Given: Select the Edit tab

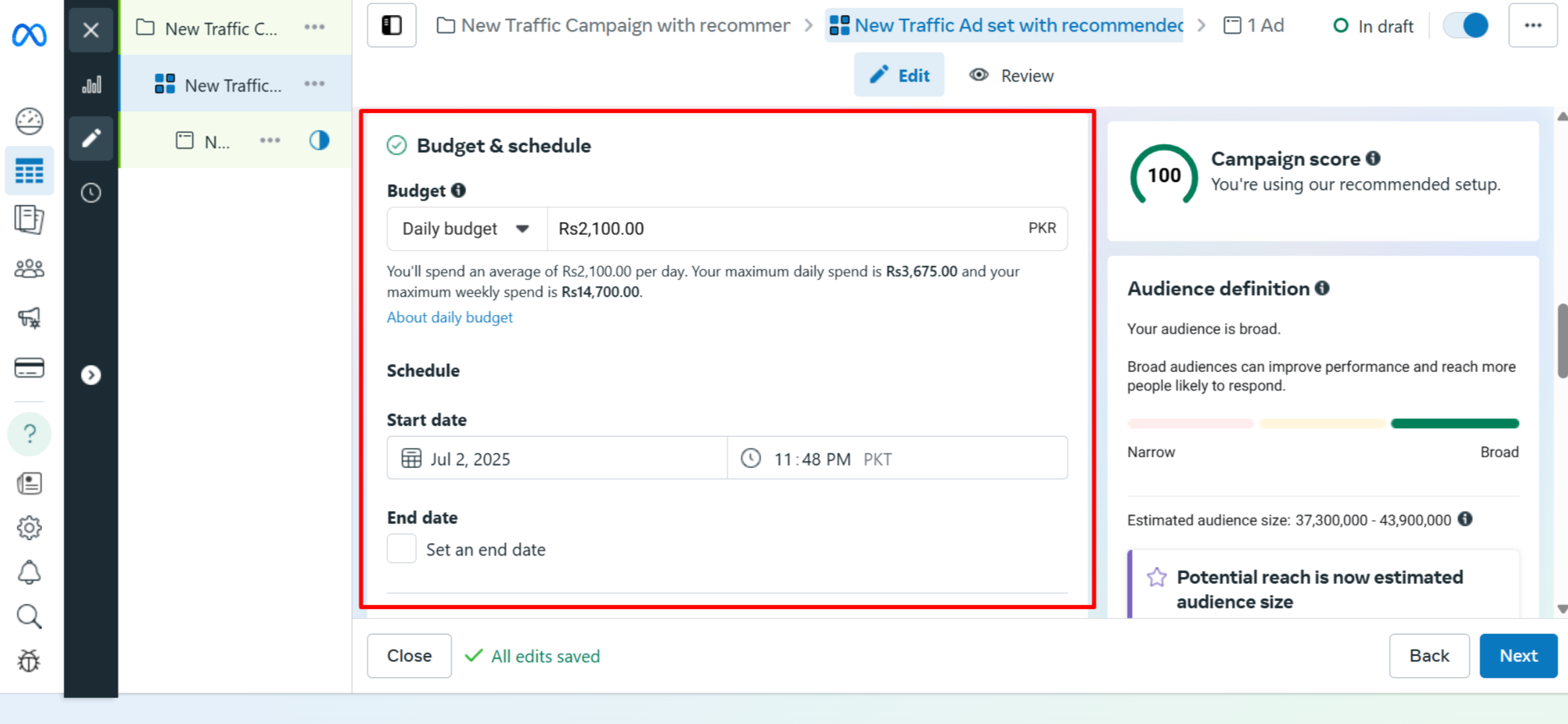Looking at the screenshot, I should [899, 76].
